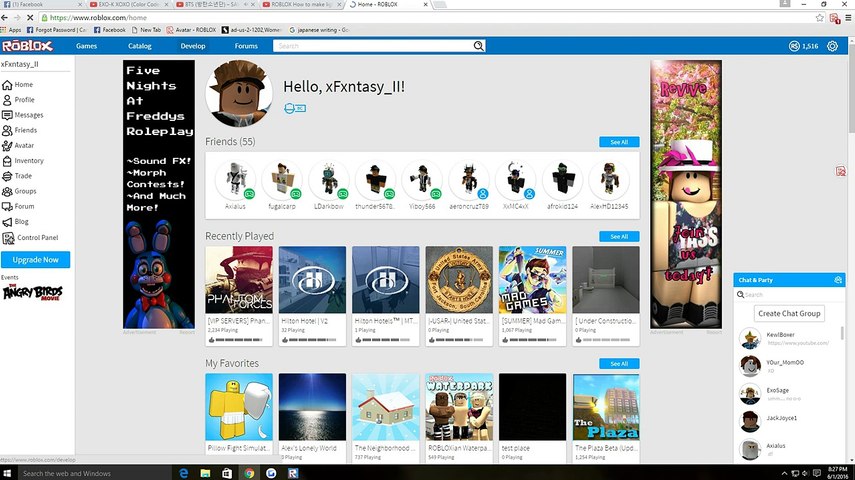Select the Catalog menu item
855x480 pixels.
coord(140,46)
